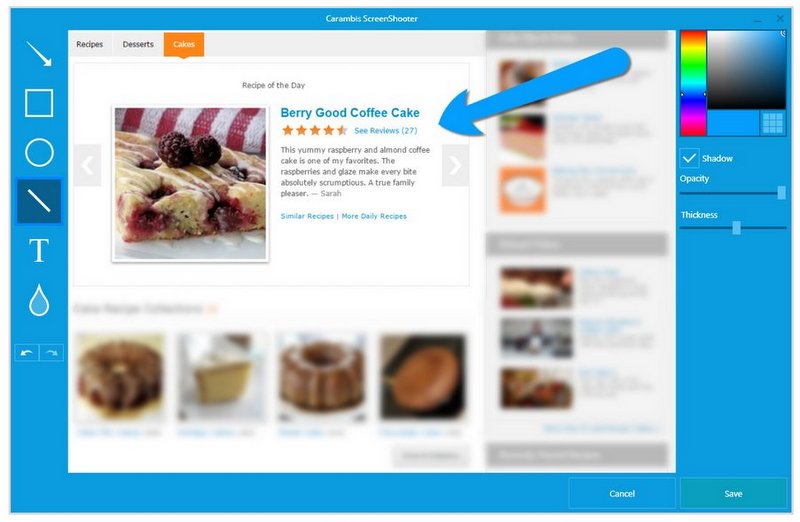Show previous recipe with left chevron

point(87,165)
